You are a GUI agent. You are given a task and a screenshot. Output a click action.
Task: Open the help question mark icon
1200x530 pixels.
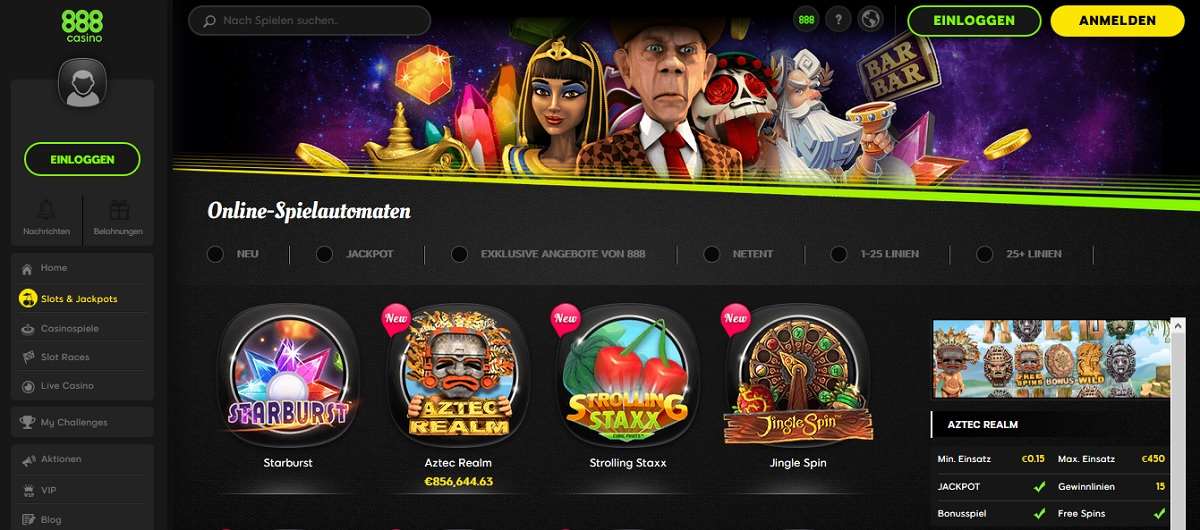pos(838,20)
